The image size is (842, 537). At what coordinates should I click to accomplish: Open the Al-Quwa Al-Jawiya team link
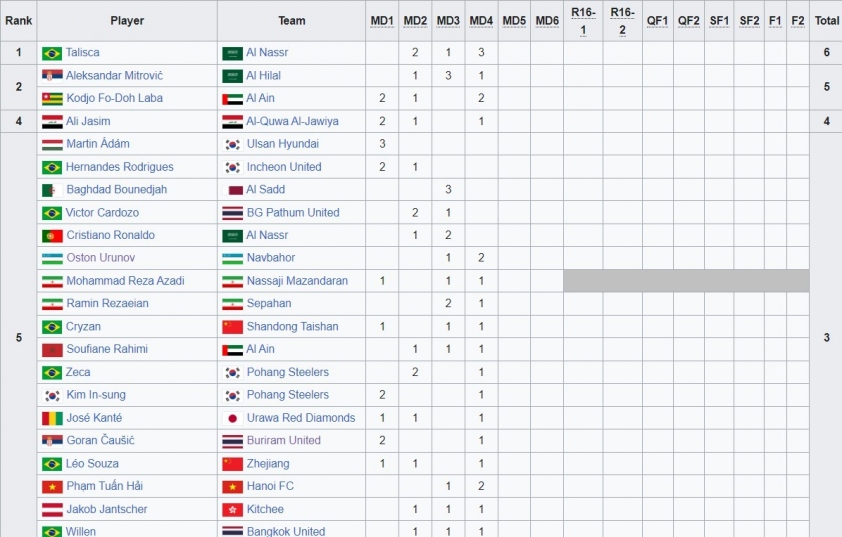coord(292,122)
